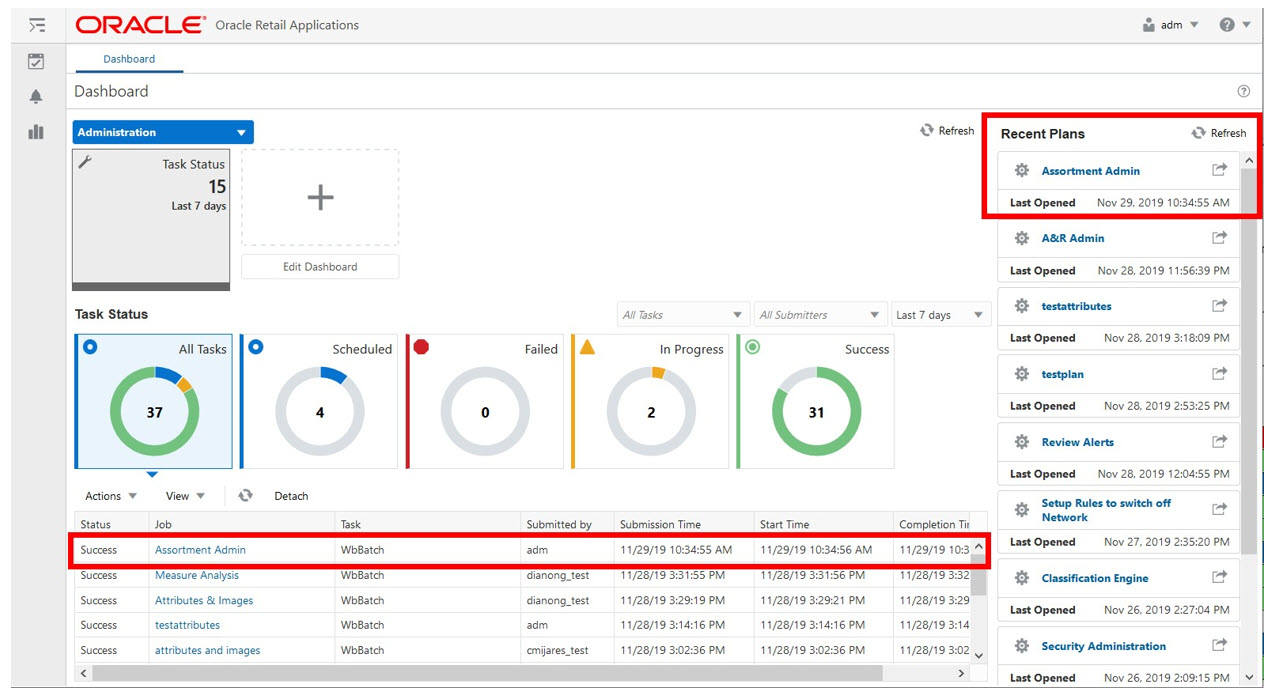Click the Edit Dashboard button
Screen dimensions: 1272x697
320,267
